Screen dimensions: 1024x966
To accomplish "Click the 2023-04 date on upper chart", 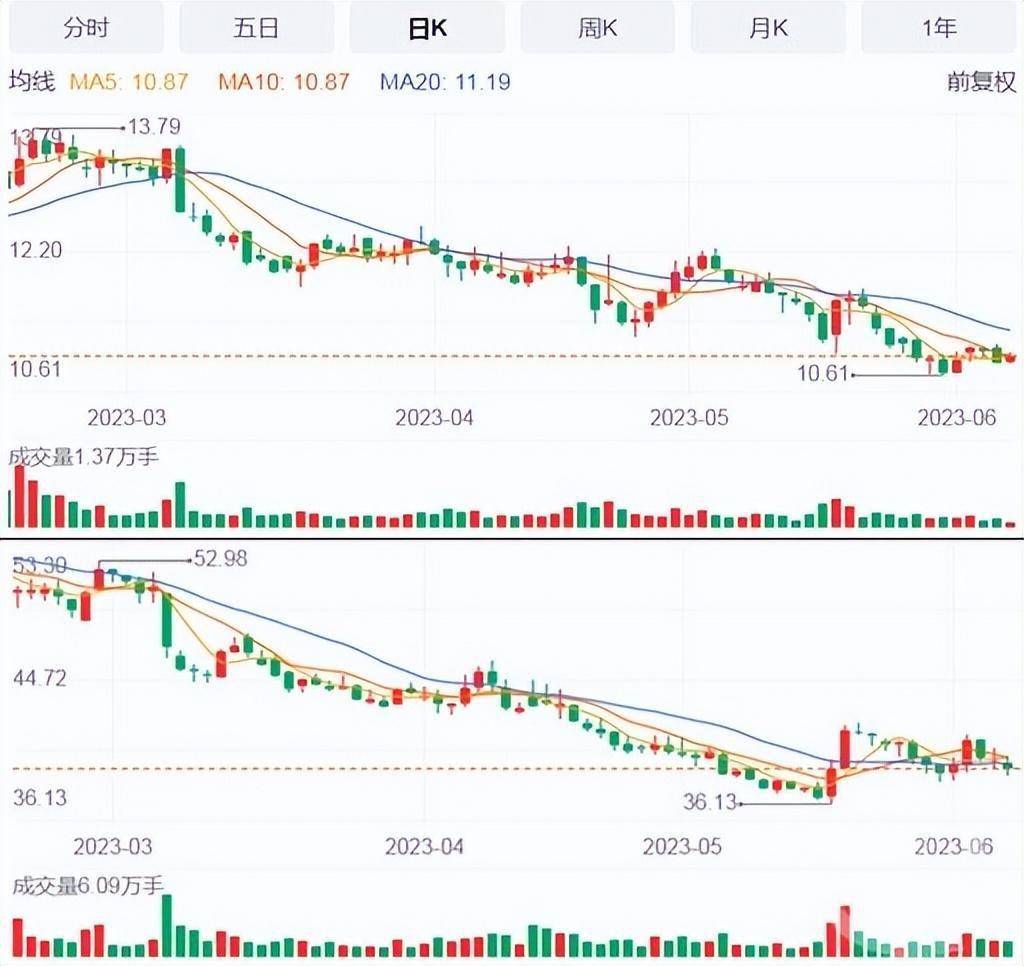I will pos(435,417).
